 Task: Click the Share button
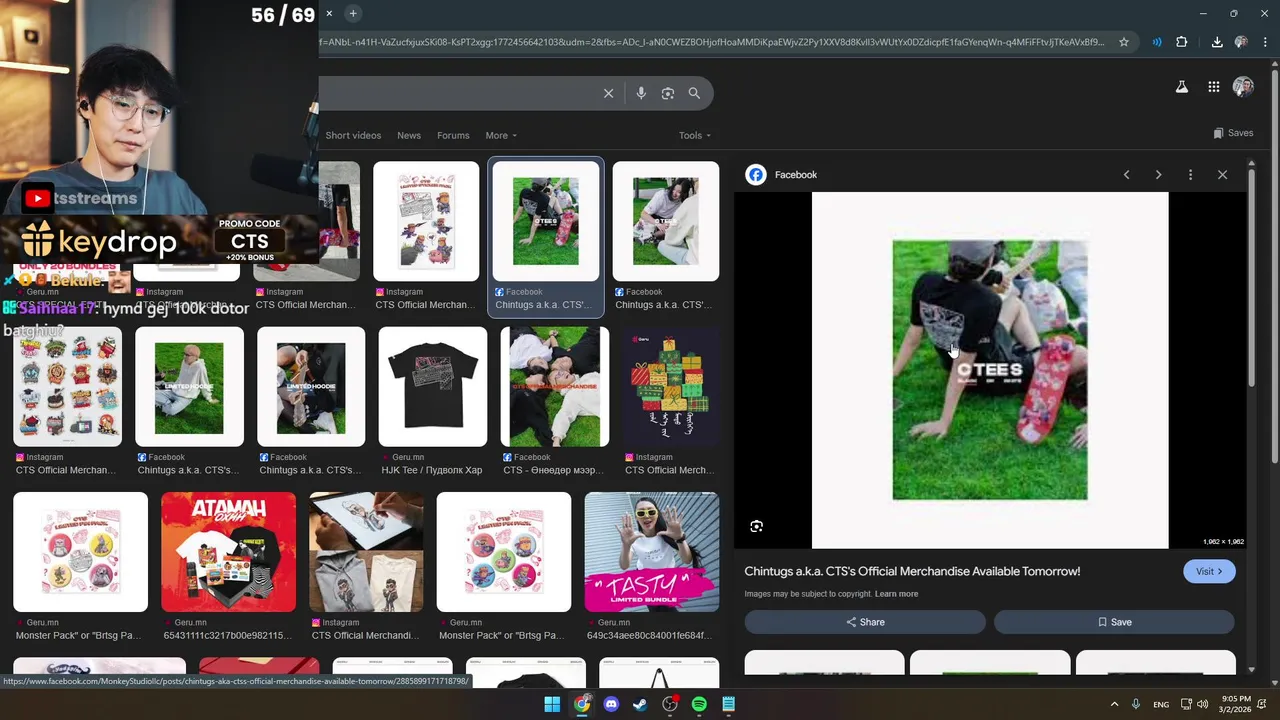coord(865,622)
